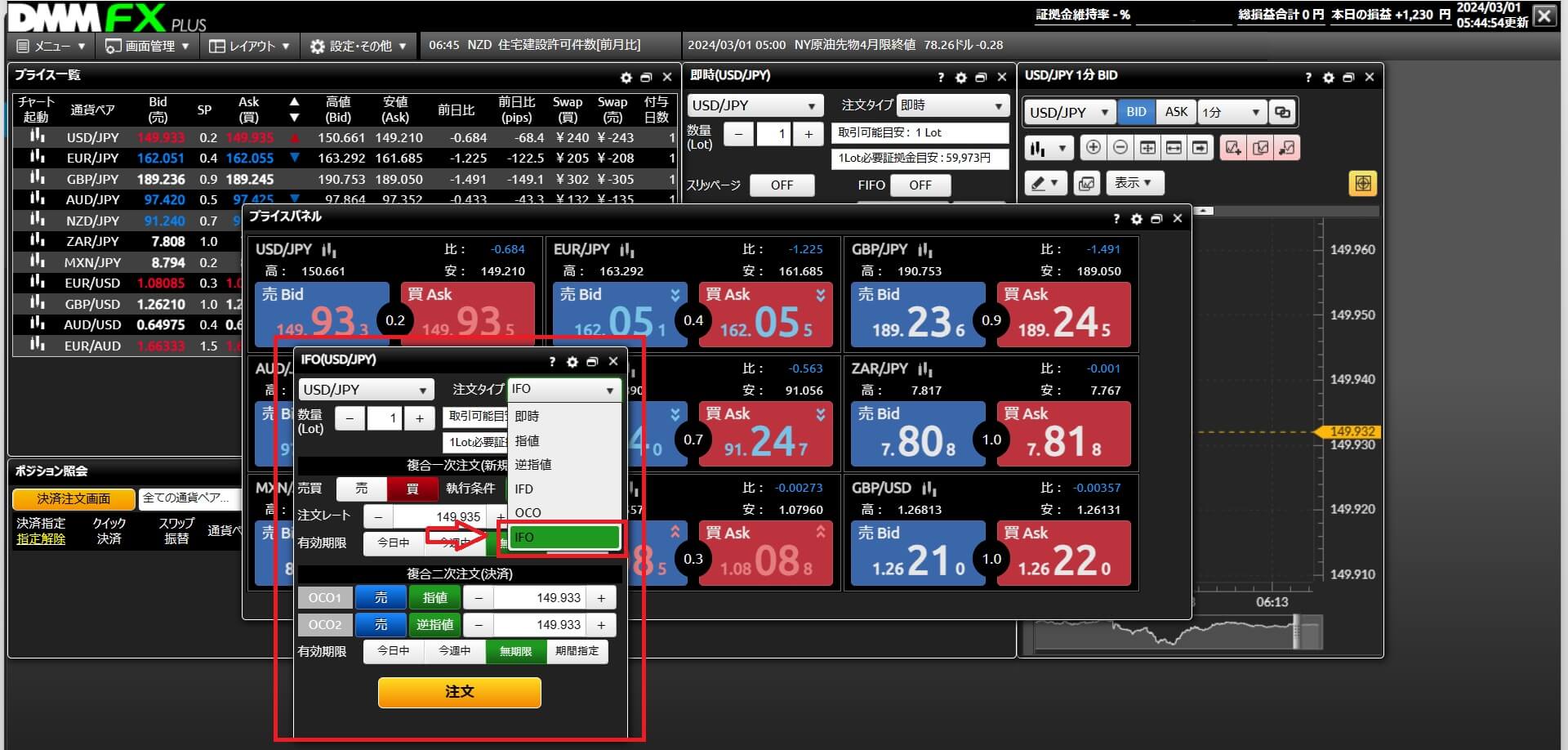Toggle the FIFO OFF switch

point(920,185)
